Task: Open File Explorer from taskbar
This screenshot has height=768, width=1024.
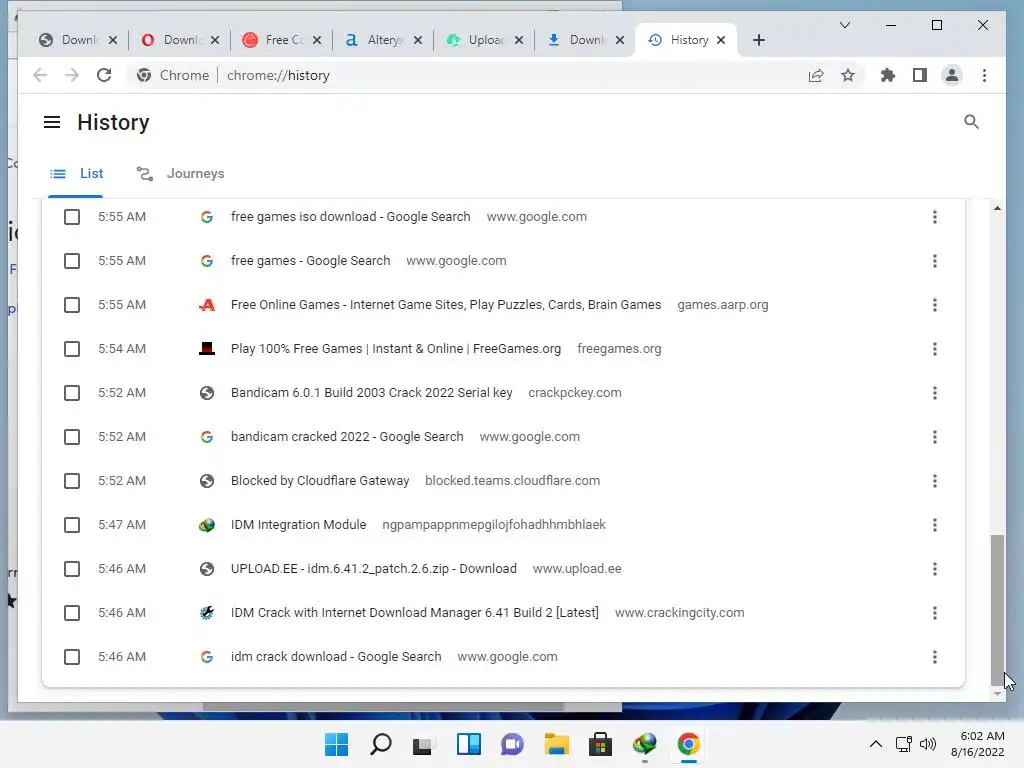Action: click(556, 744)
